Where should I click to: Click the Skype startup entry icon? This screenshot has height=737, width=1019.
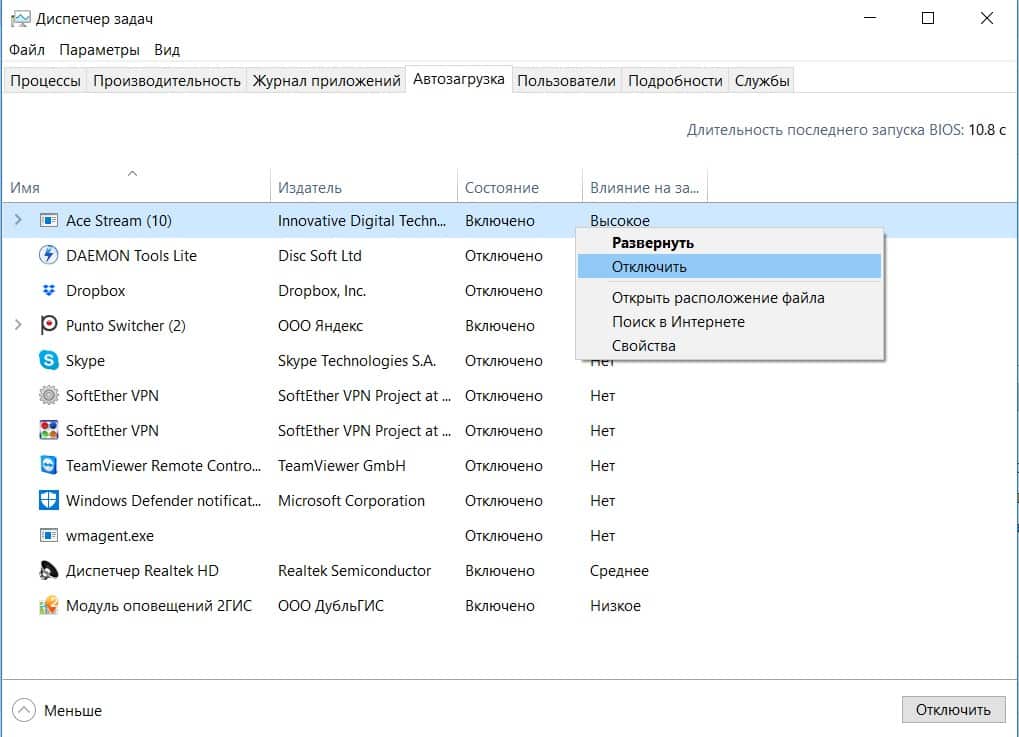tap(48, 361)
